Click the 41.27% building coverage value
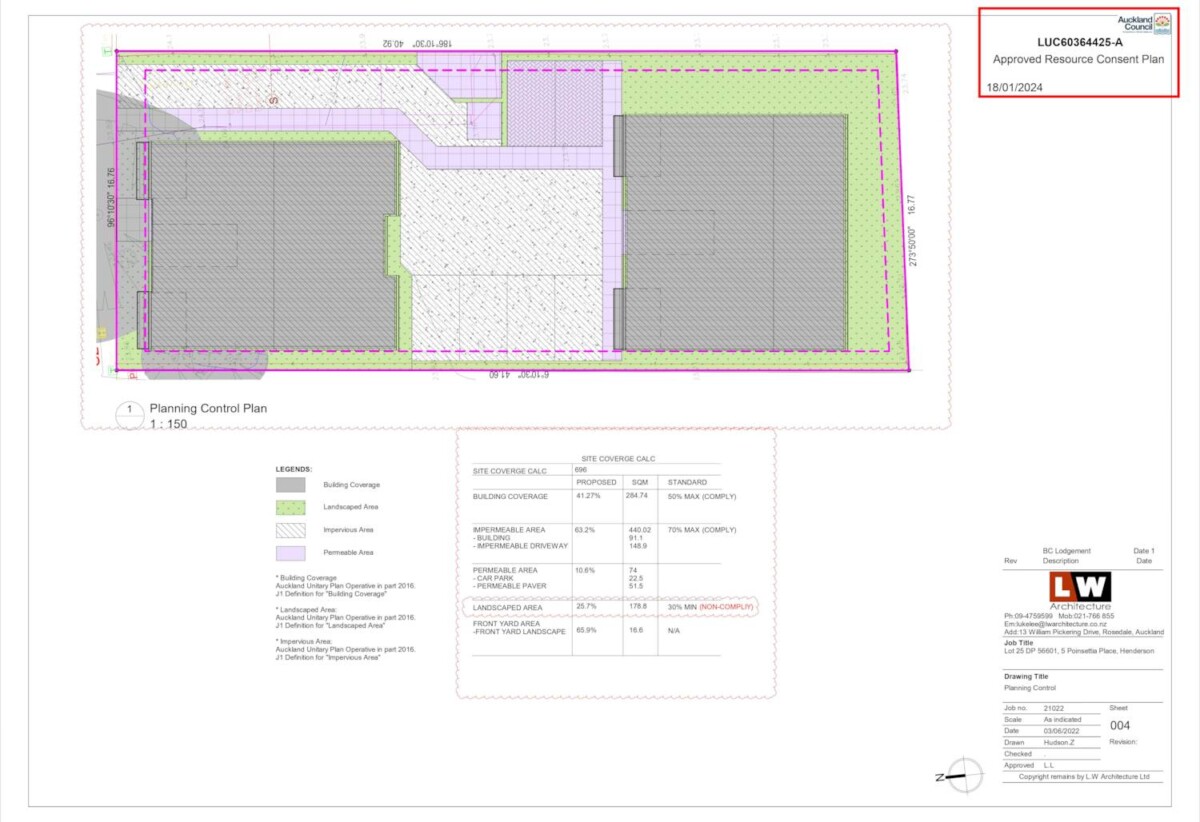This screenshot has width=1200, height=822. [x=589, y=496]
